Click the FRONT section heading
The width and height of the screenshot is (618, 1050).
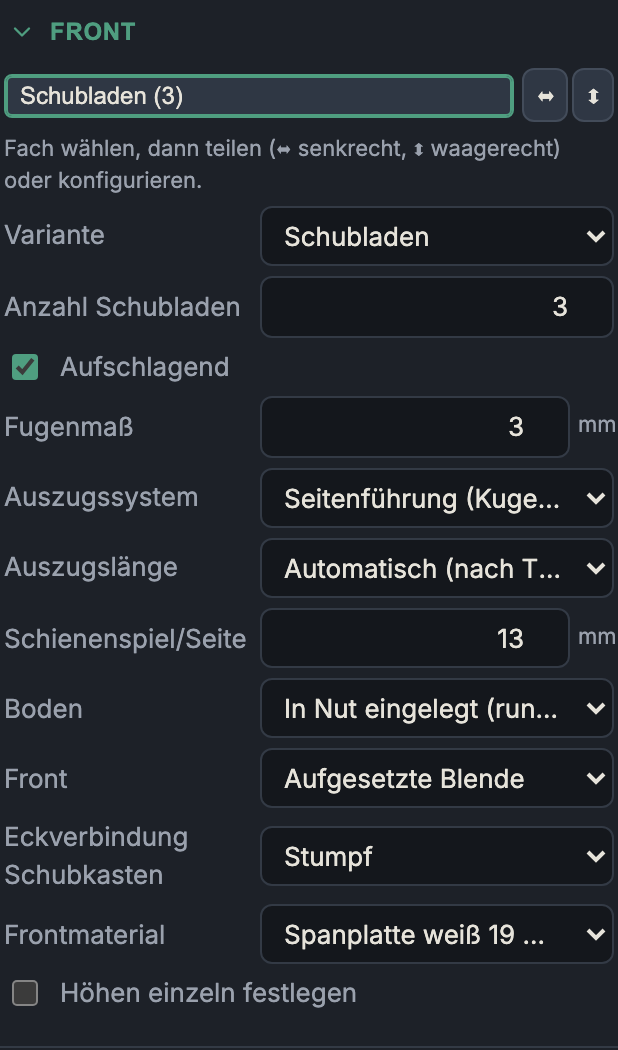(x=92, y=31)
